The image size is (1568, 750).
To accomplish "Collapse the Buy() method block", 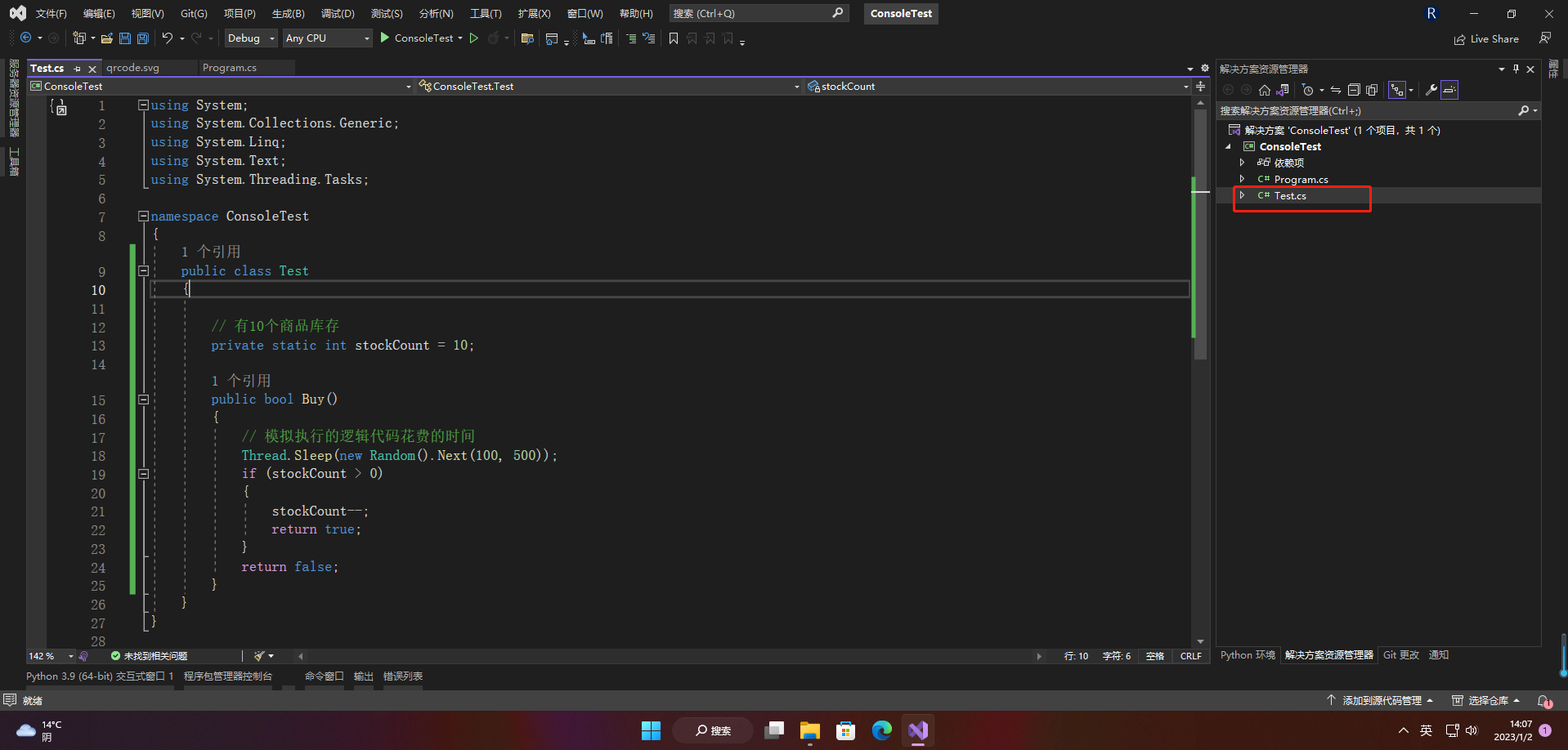I will 143,400.
